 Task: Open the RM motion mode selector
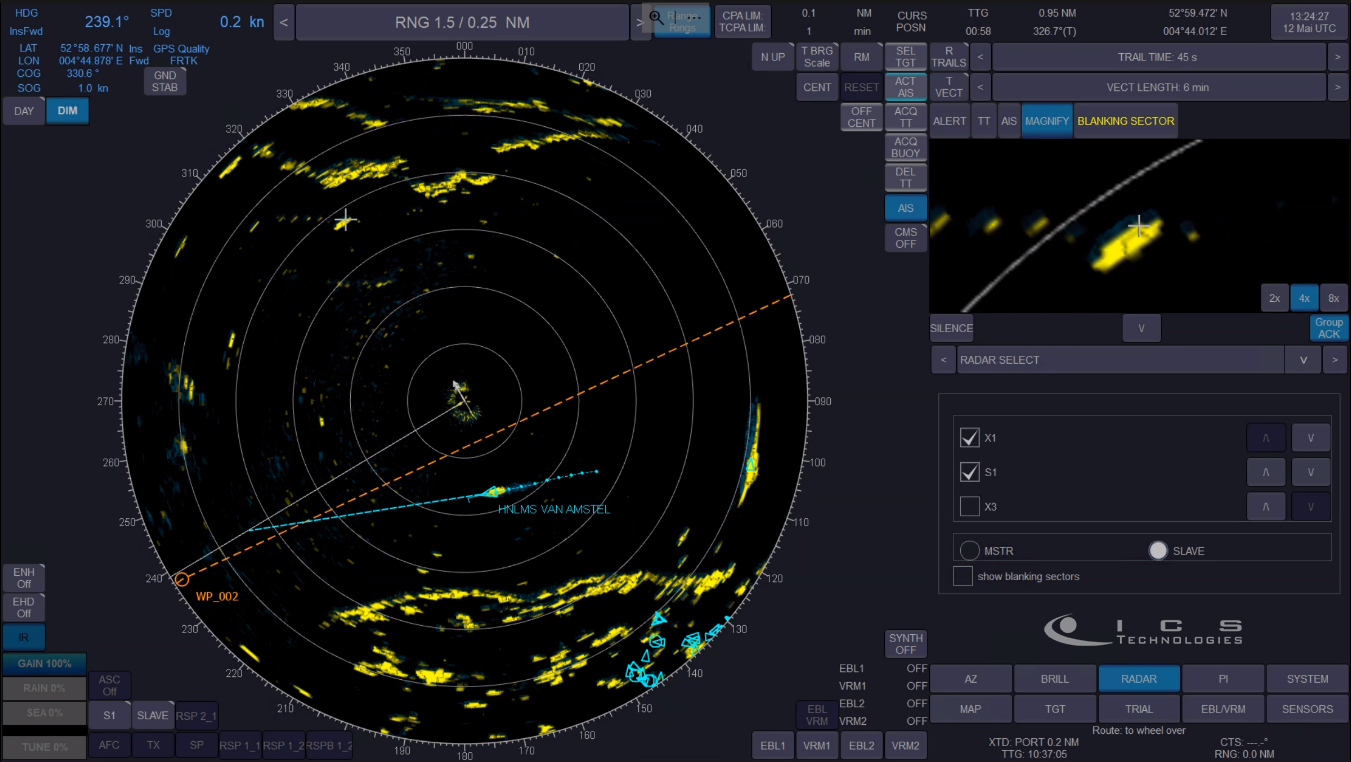click(x=861, y=57)
